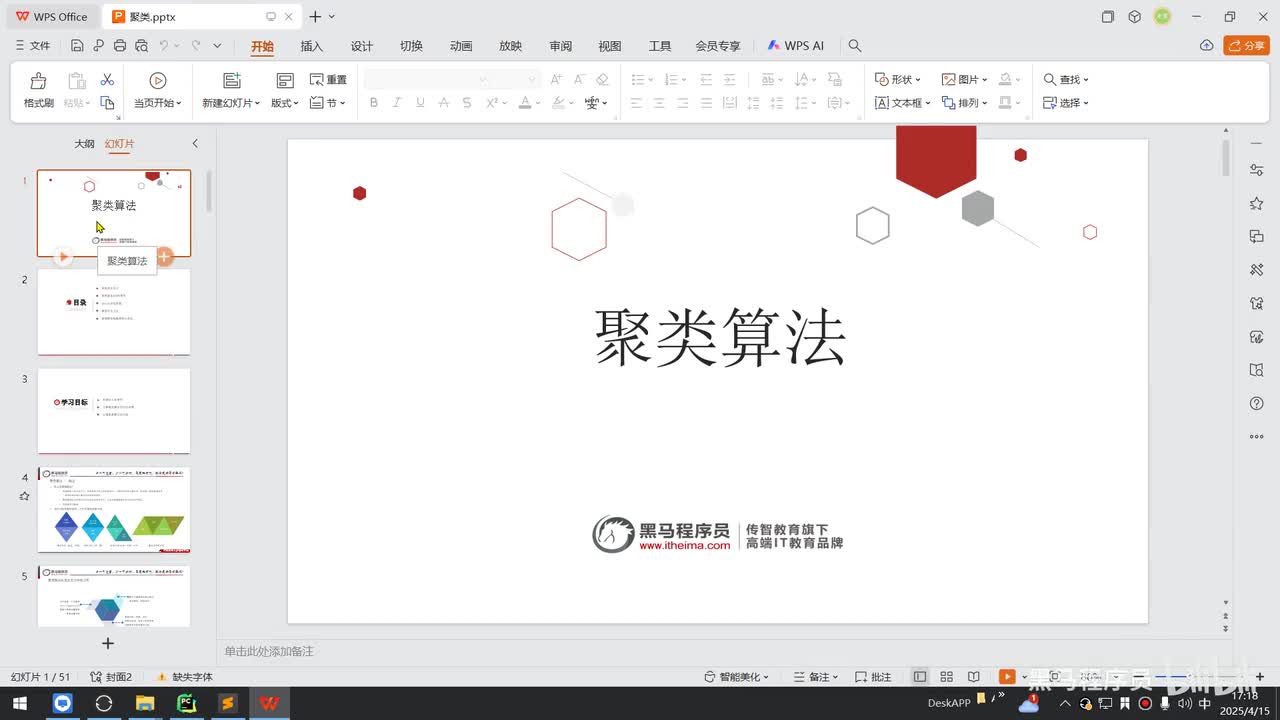Open Windows Start button on taskbar

pyautogui.click(x=20, y=703)
